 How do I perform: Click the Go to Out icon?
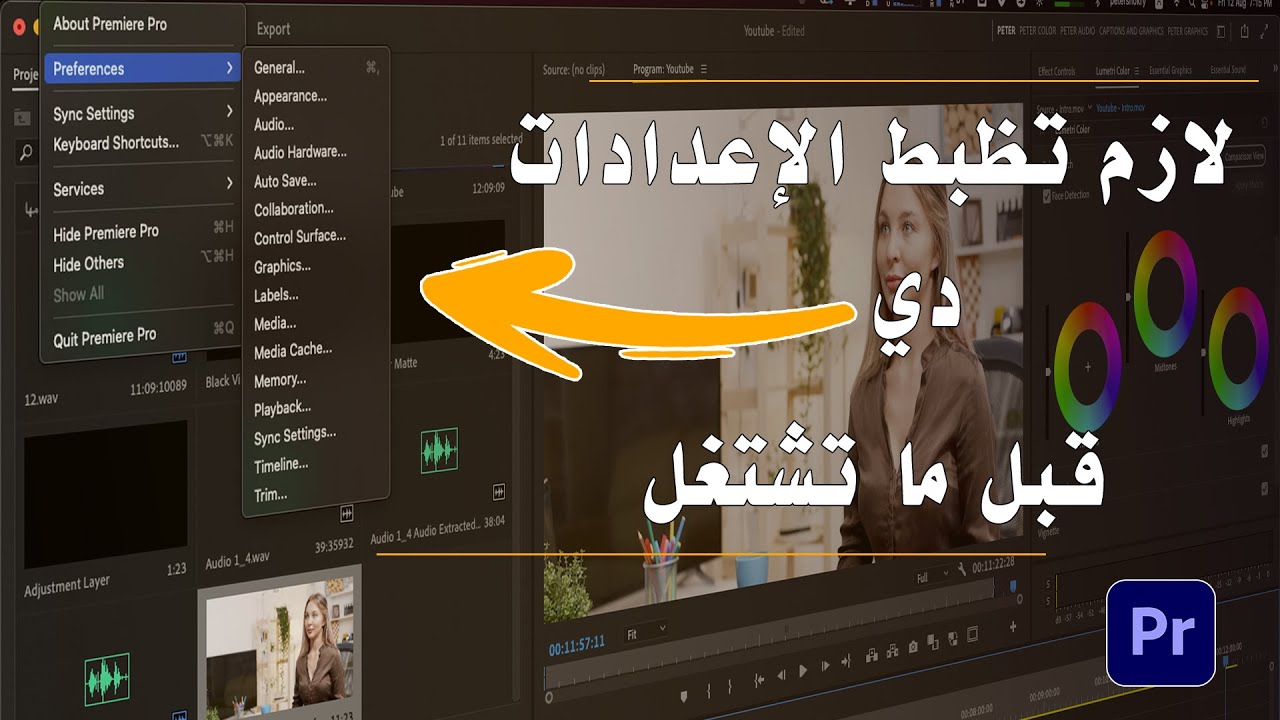846,661
